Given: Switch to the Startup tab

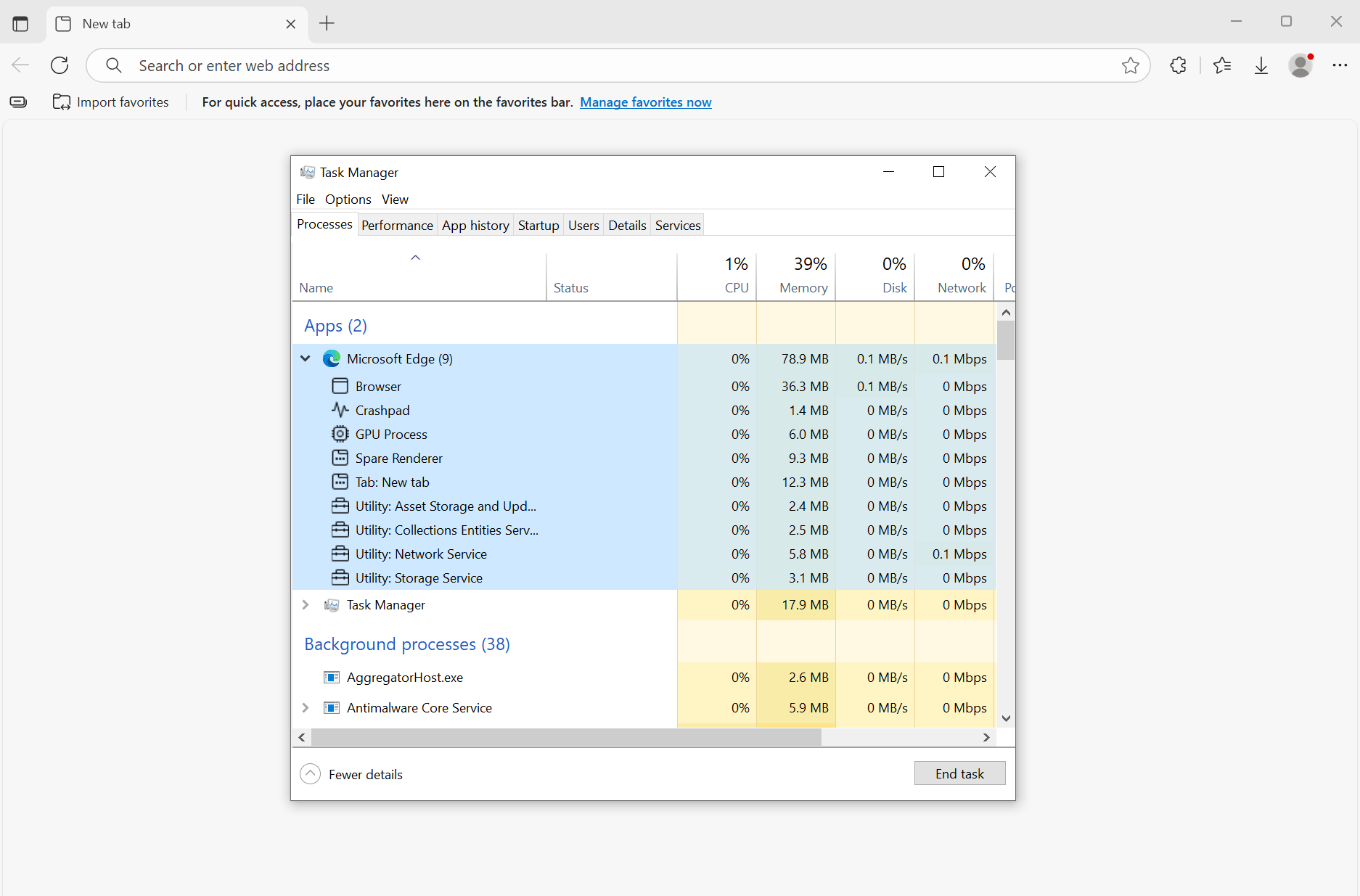Looking at the screenshot, I should point(538,226).
